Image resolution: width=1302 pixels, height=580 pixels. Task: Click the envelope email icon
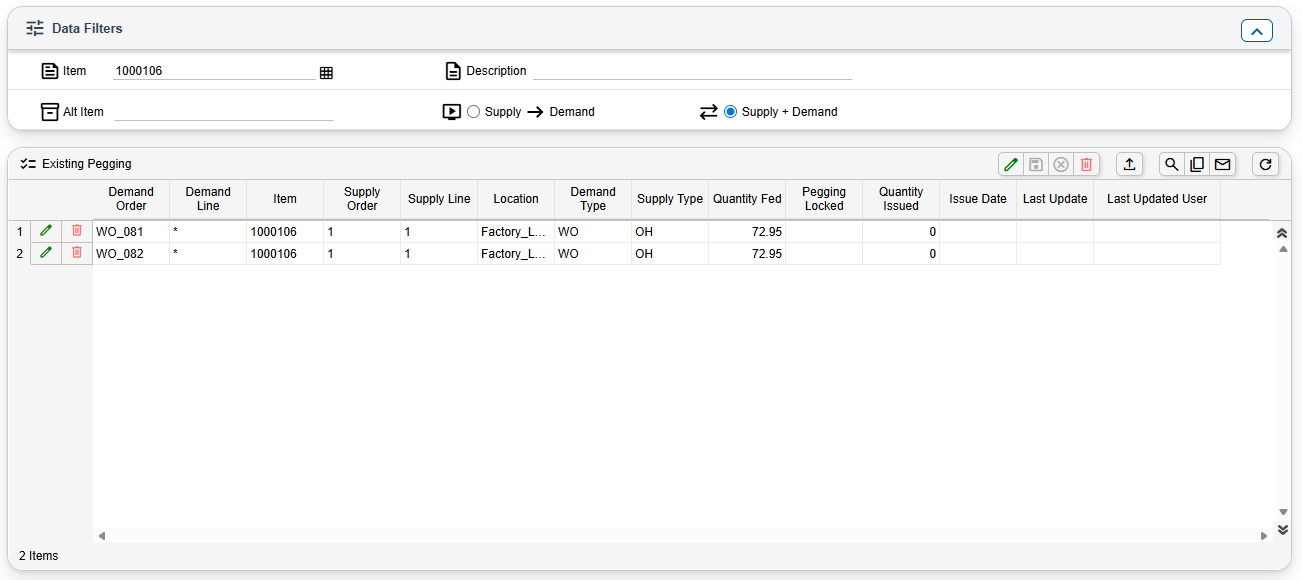(x=1222, y=165)
